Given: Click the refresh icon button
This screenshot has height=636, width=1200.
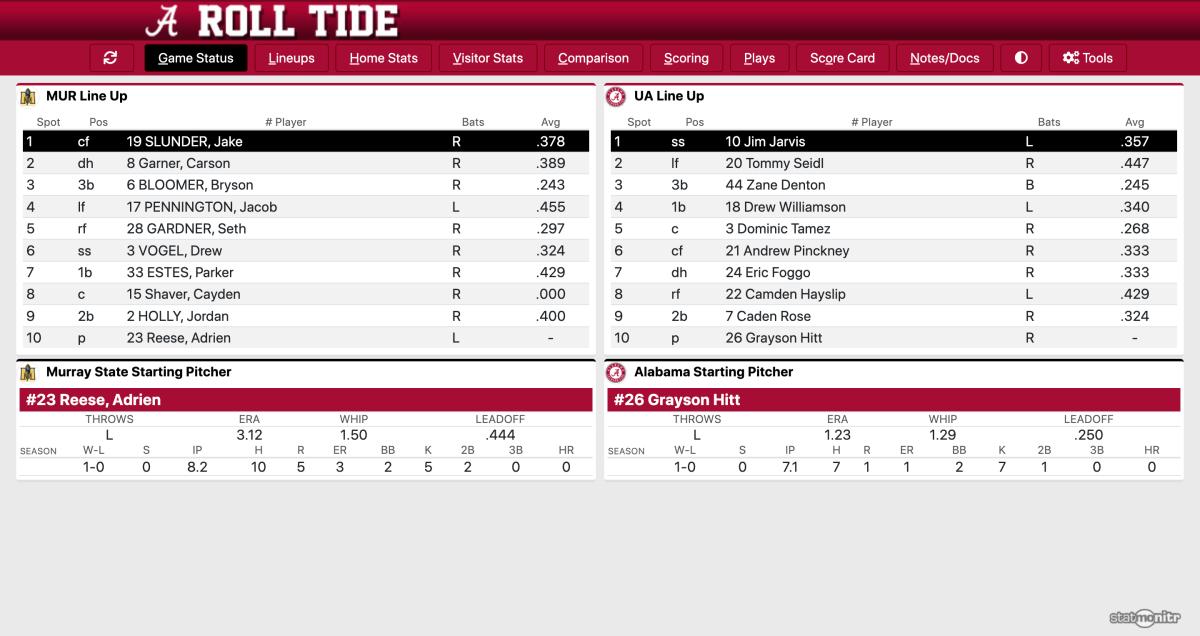Looking at the screenshot, I should tap(111, 58).
